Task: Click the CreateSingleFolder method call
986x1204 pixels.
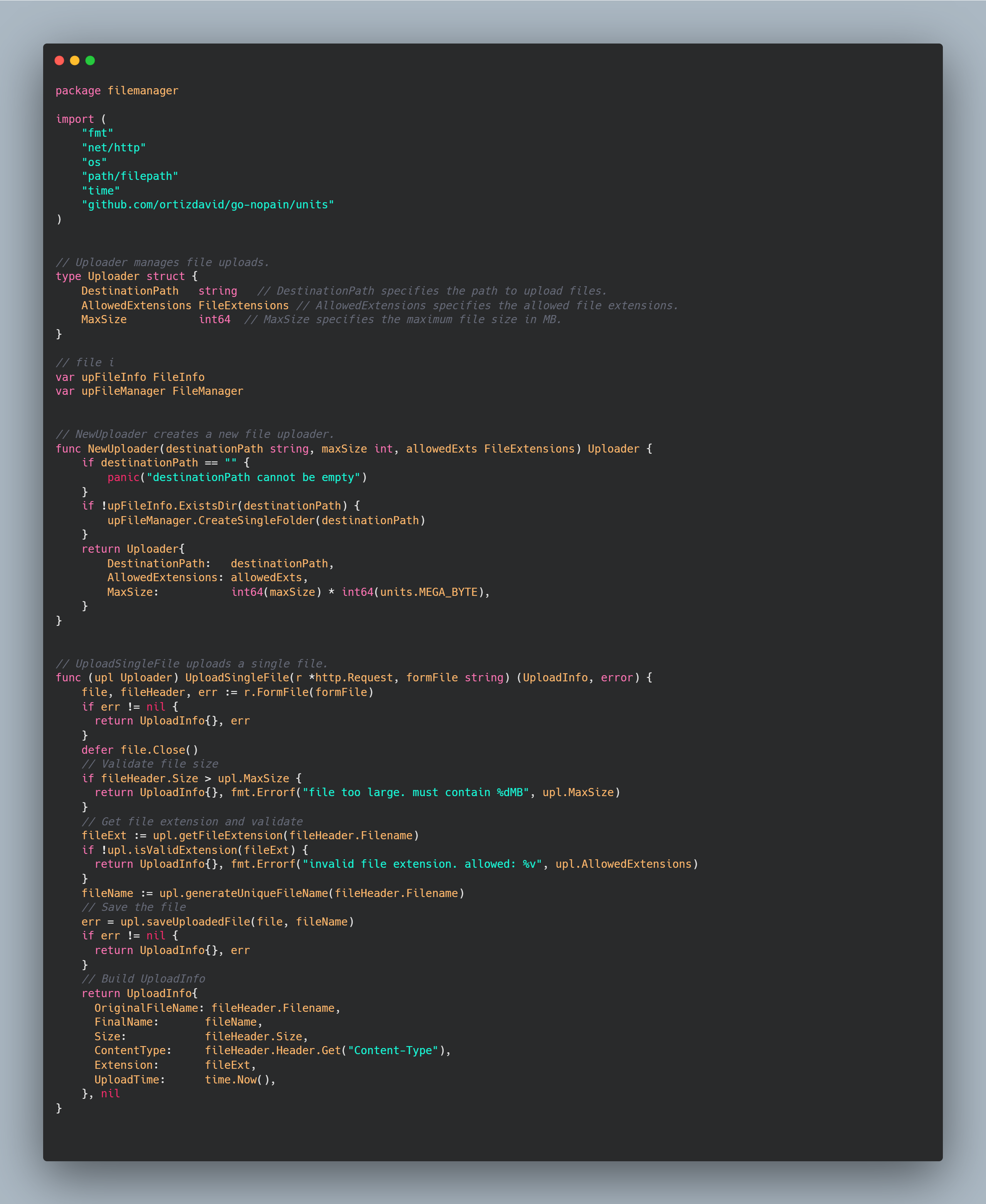Action: 256,520
